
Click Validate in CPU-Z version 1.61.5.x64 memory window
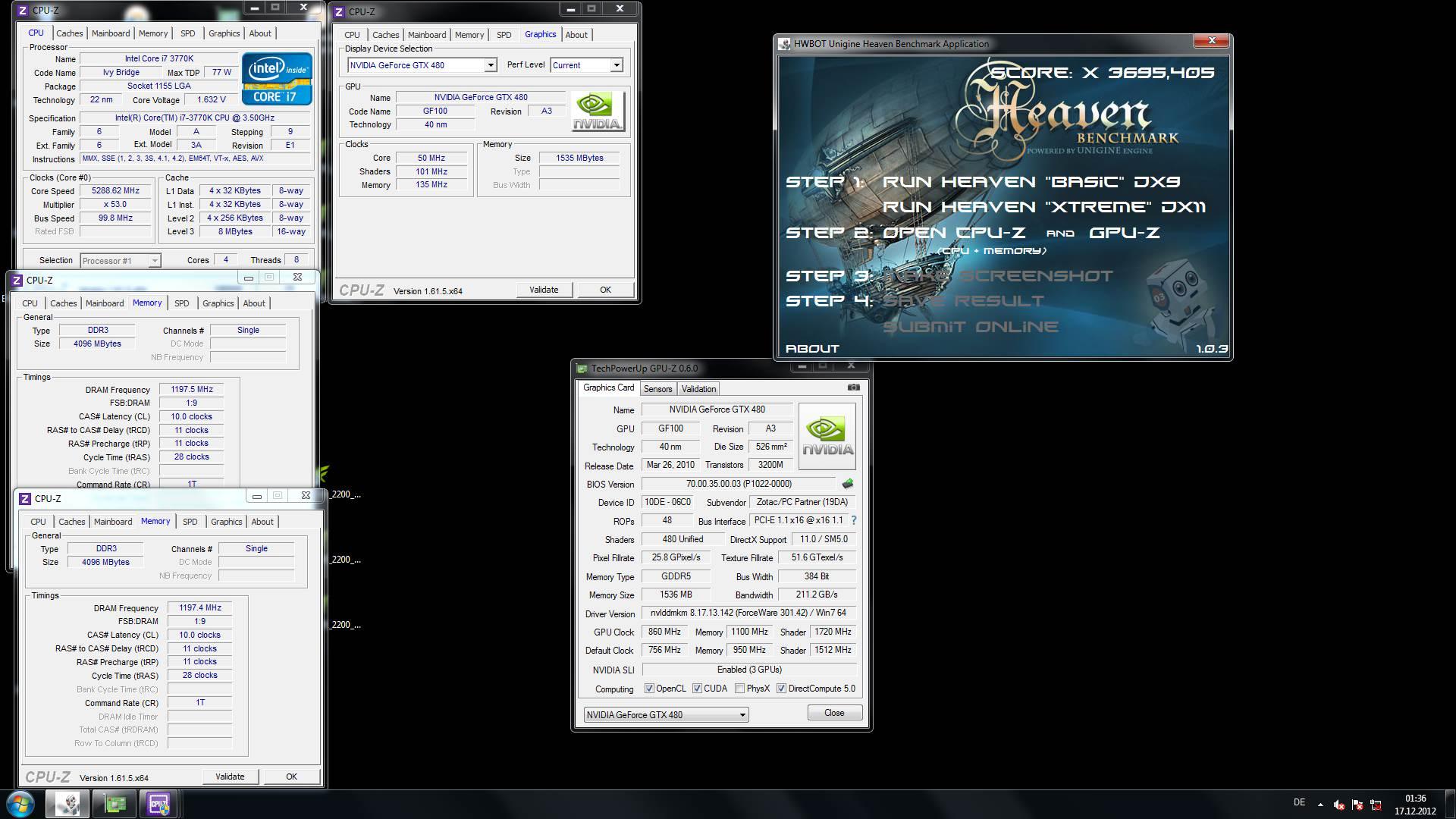(x=230, y=777)
